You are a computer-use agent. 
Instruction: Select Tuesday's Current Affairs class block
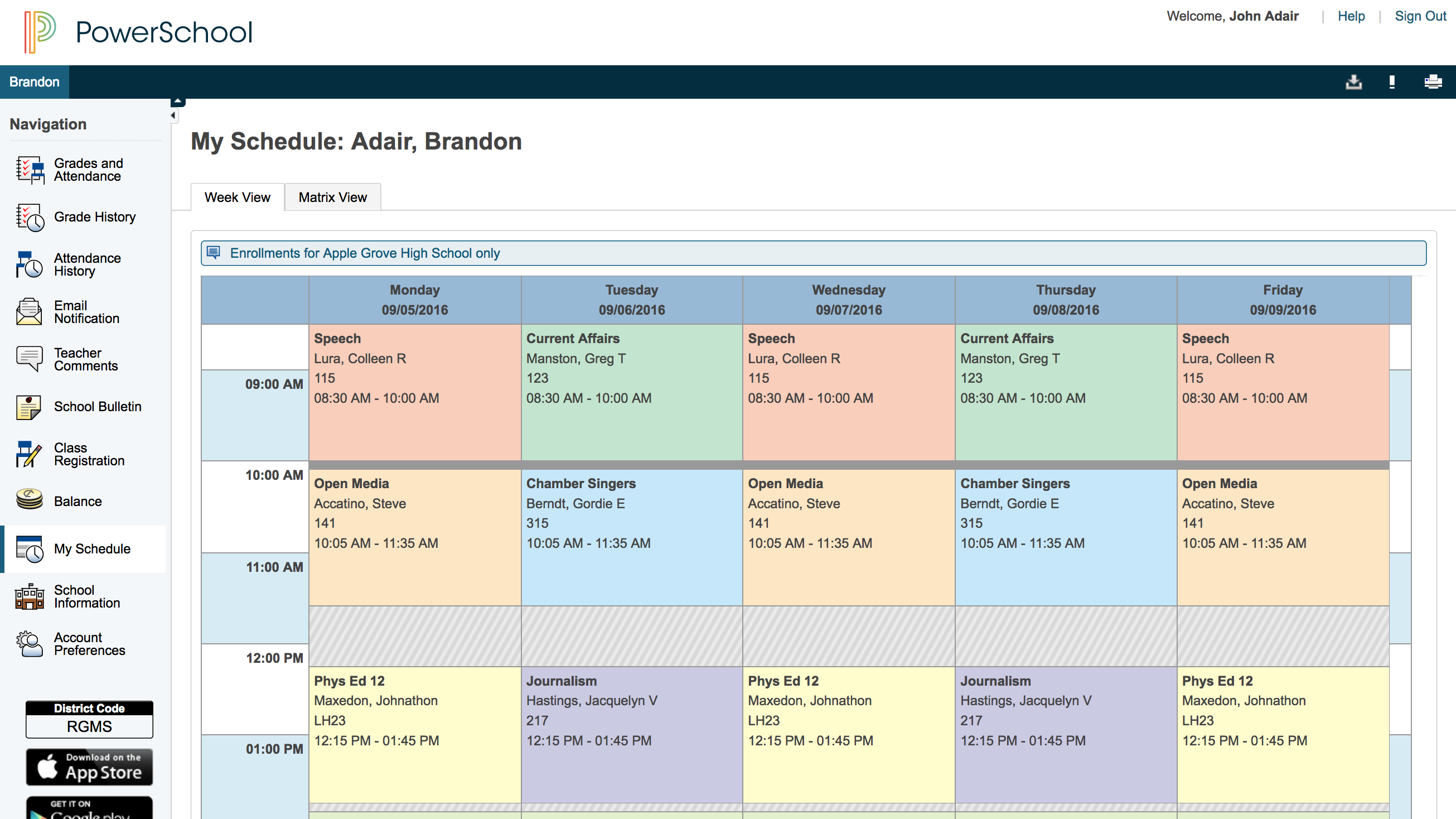(x=632, y=393)
